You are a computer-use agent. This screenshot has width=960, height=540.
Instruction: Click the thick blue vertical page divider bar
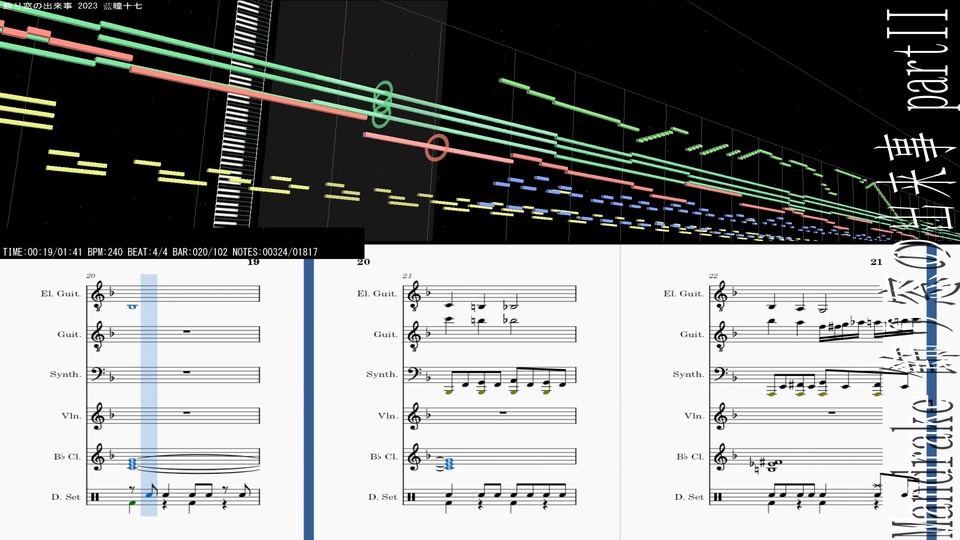[309, 399]
